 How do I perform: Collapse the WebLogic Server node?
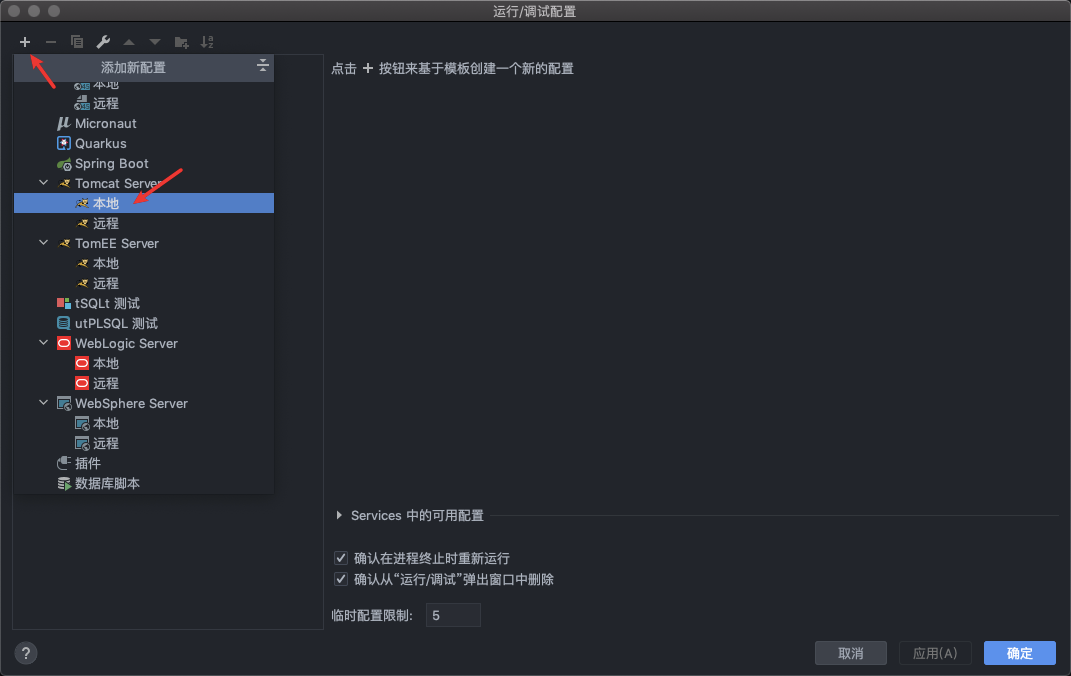(44, 343)
